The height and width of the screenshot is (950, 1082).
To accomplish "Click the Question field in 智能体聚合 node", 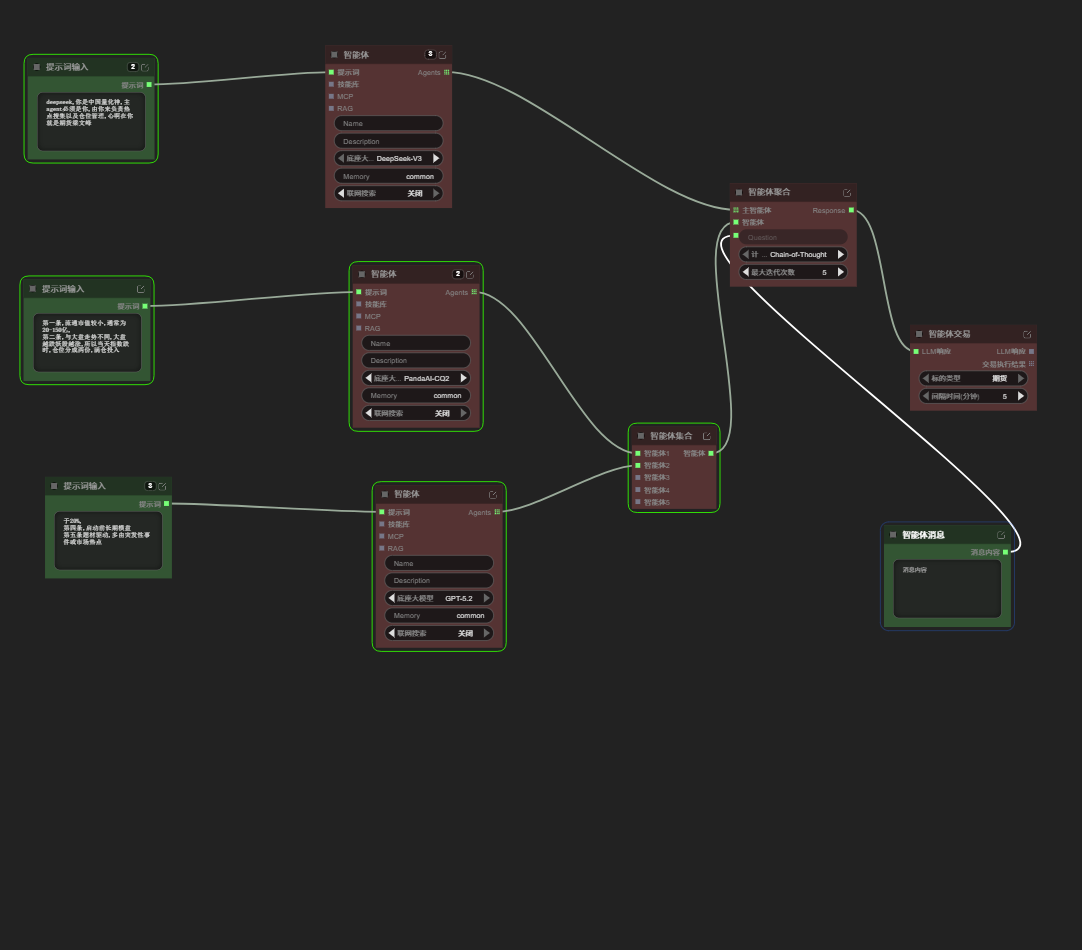I will [x=793, y=237].
